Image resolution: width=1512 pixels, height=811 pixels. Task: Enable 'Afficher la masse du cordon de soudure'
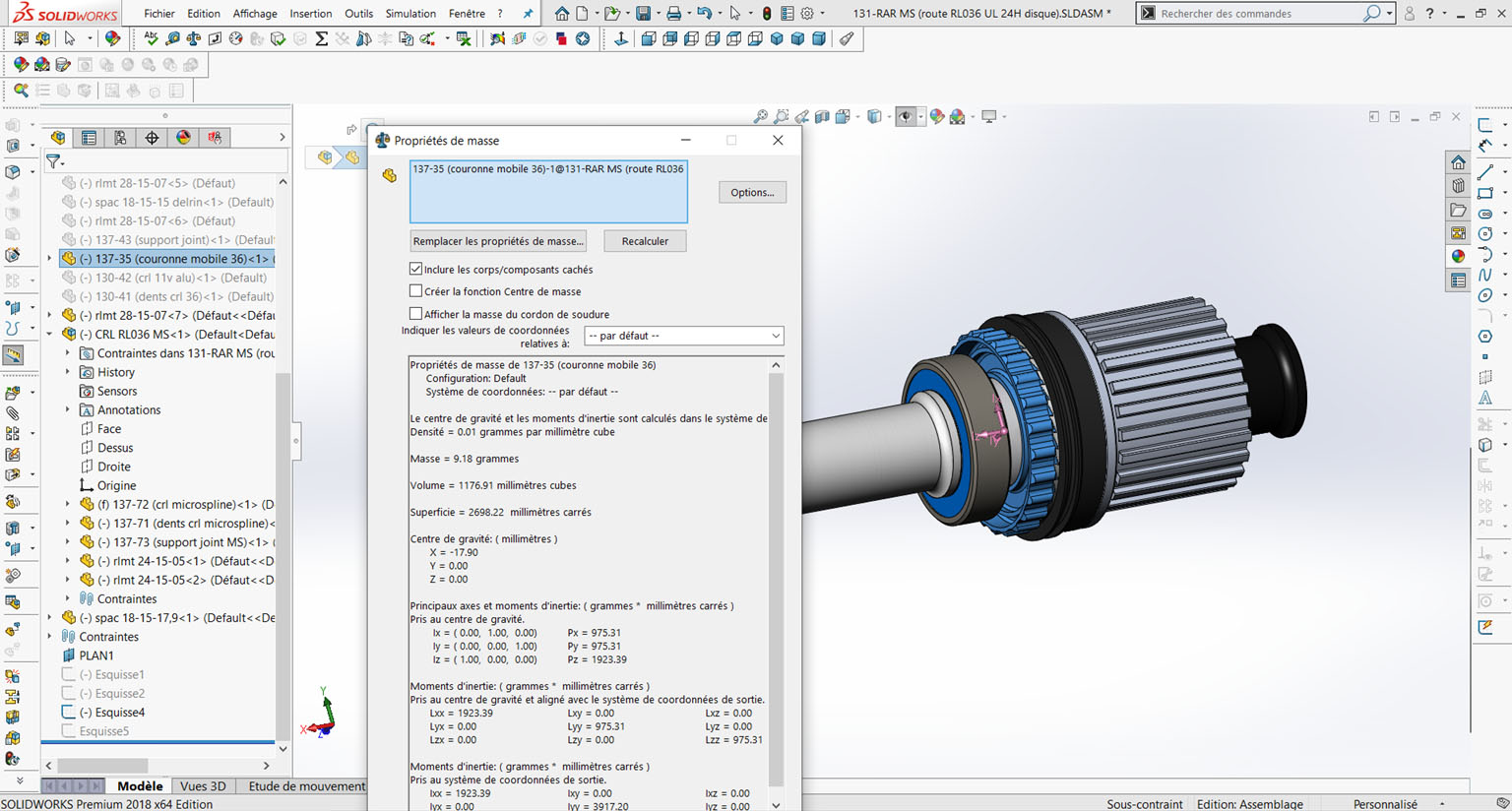click(x=415, y=314)
